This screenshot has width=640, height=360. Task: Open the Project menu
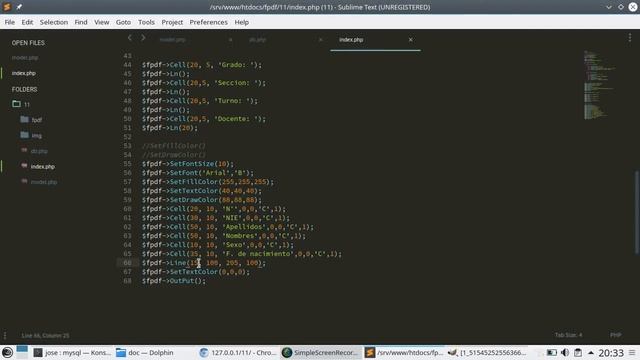pyautogui.click(x=172, y=22)
